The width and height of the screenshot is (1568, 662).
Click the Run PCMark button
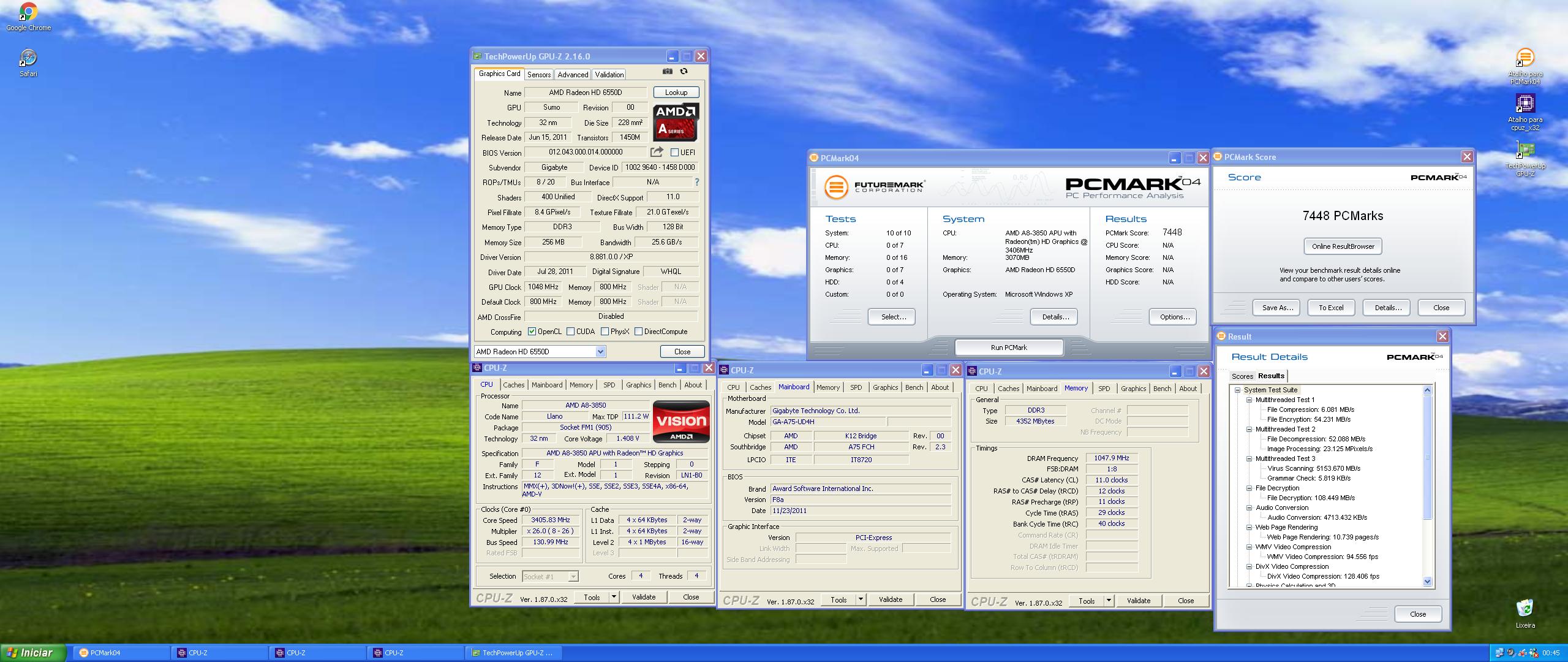tap(1009, 348)
